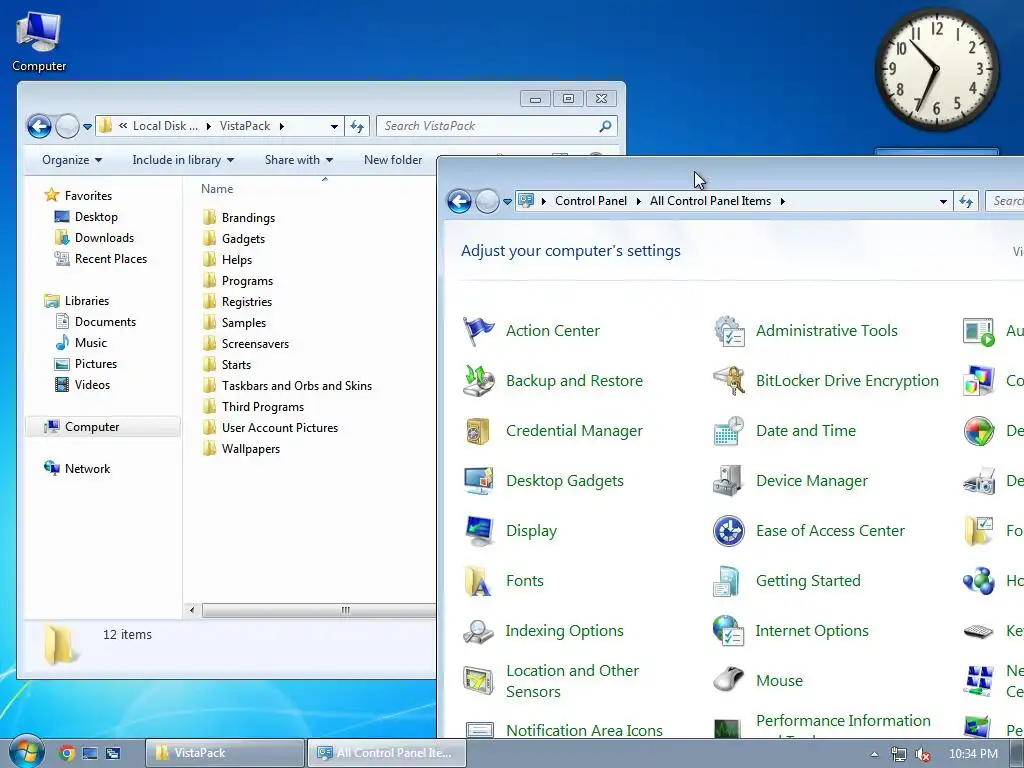1024x768 pixels.
Task: Open Action Center flag icon
Action: coord(479,331)
